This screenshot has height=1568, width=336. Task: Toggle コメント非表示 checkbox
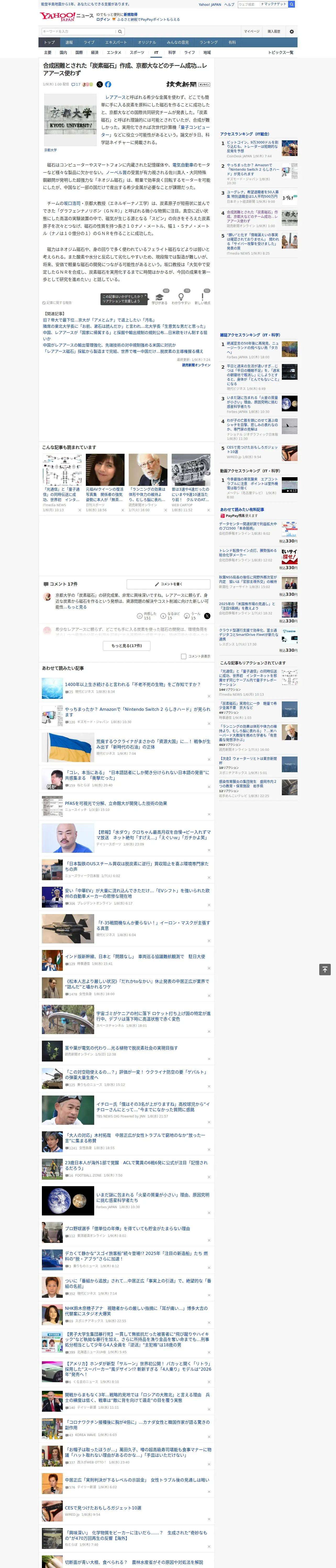coord(183,656)
